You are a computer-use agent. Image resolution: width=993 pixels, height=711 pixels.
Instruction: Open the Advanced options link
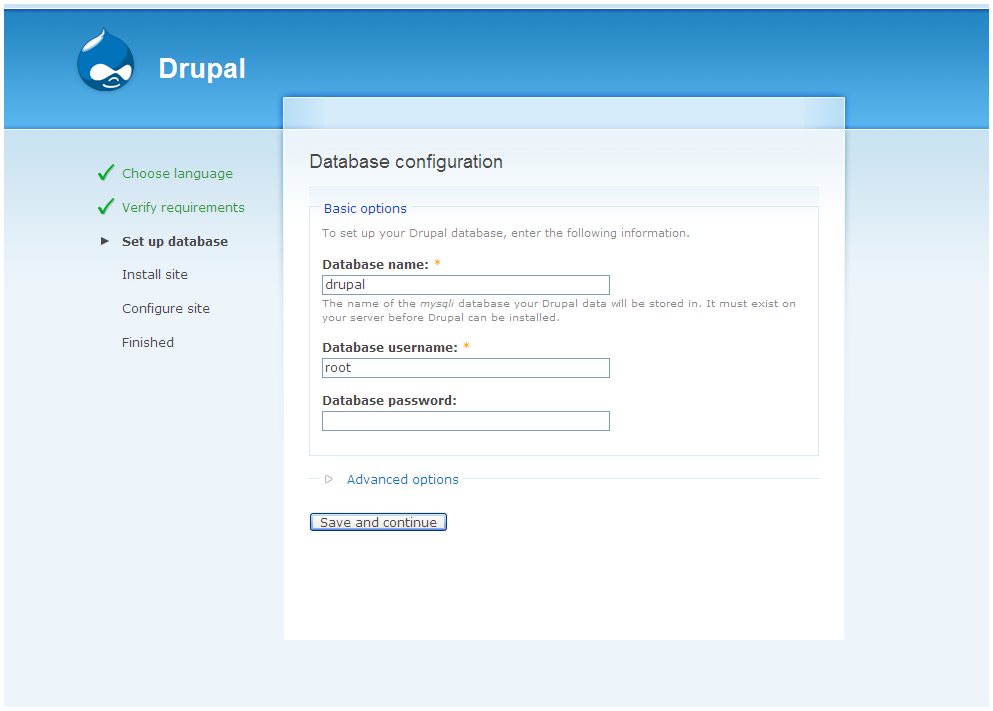(403, 480)
